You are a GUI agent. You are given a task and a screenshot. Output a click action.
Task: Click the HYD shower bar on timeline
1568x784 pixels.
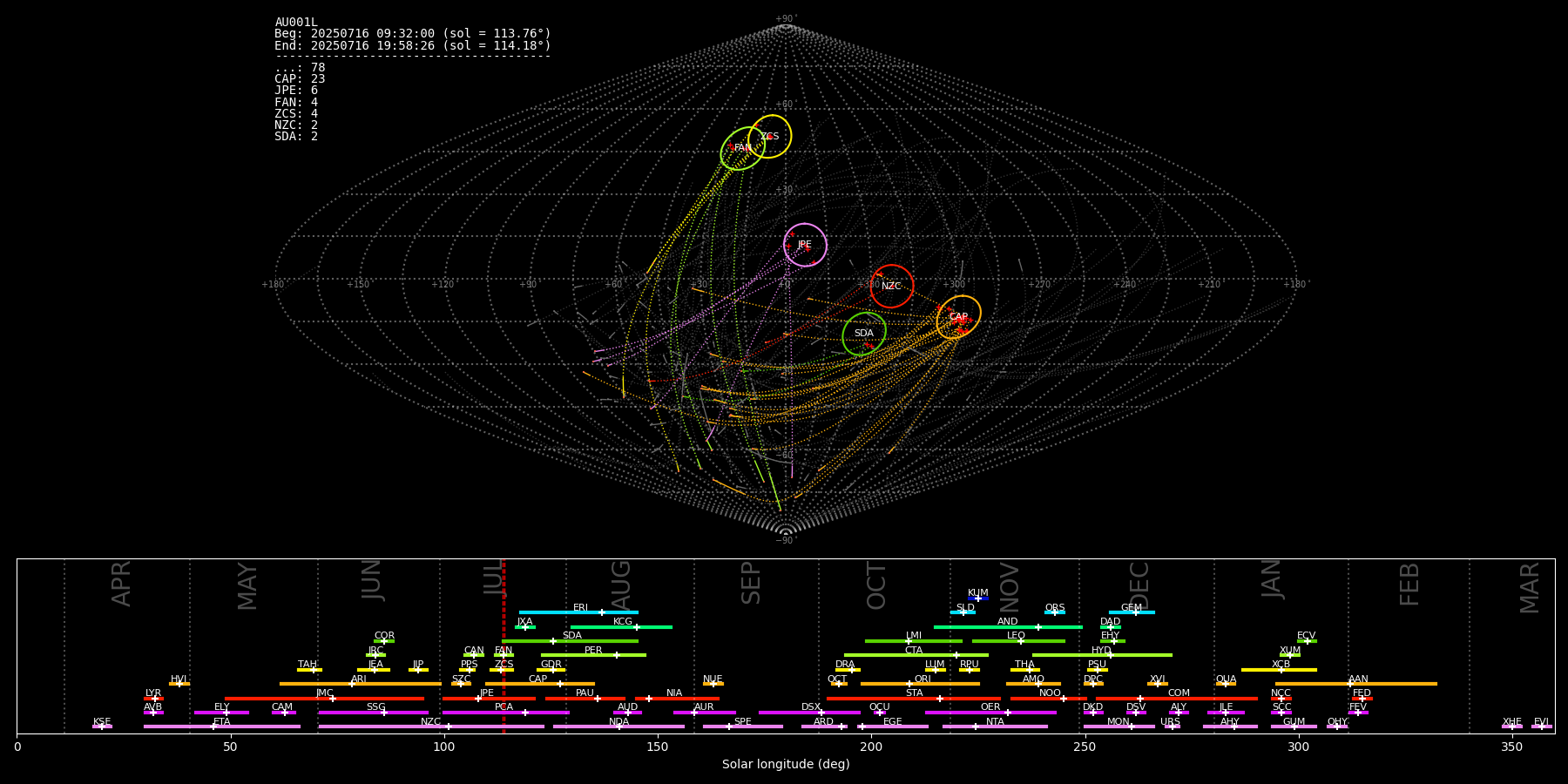click(1102, 655)
